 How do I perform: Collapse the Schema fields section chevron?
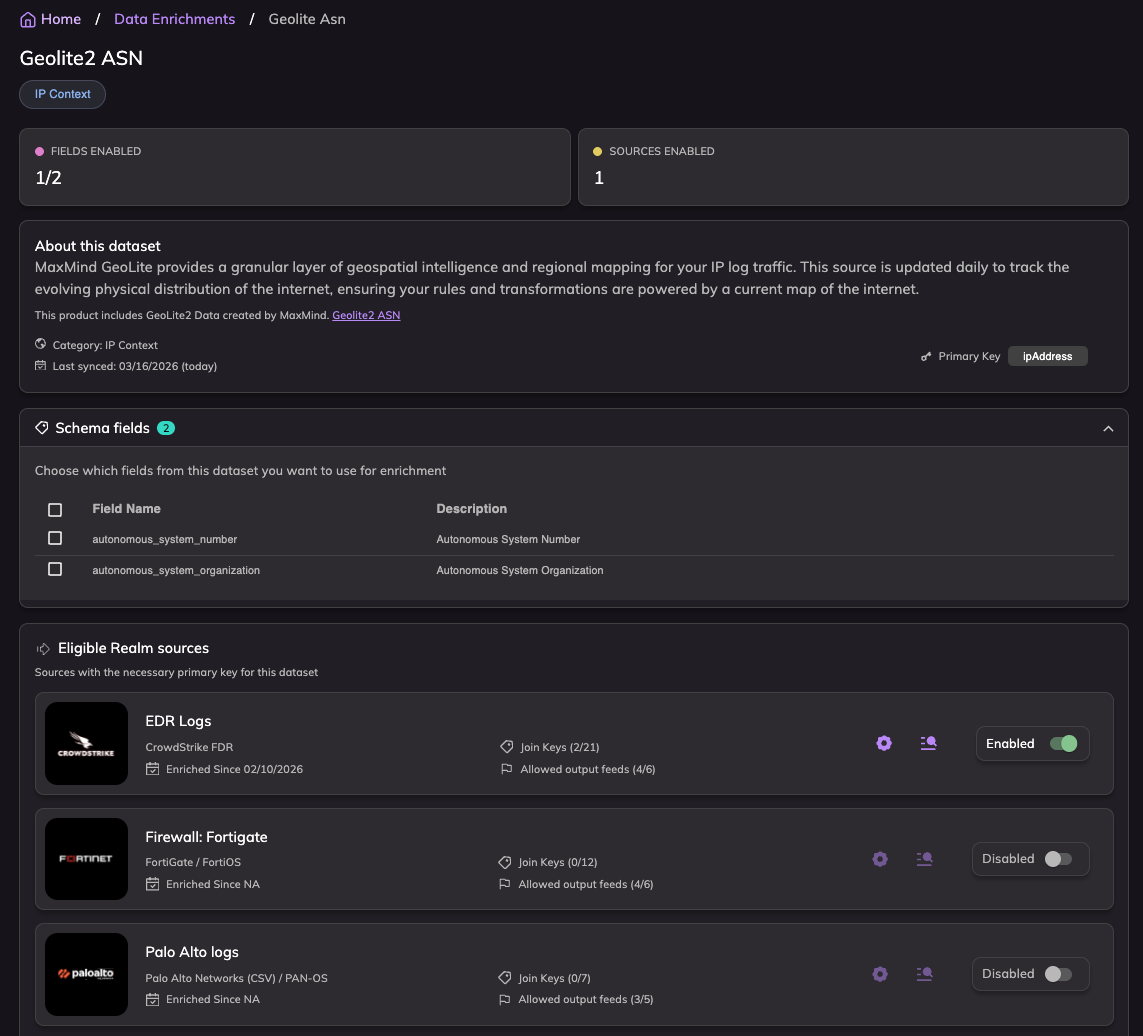point(1108,428)
